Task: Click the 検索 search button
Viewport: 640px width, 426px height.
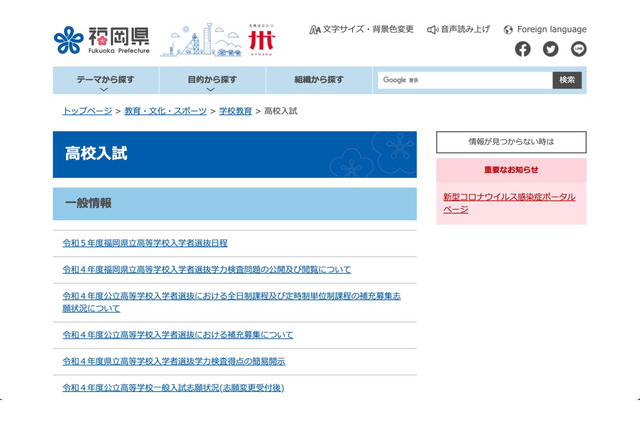Action: click(567, 80)
